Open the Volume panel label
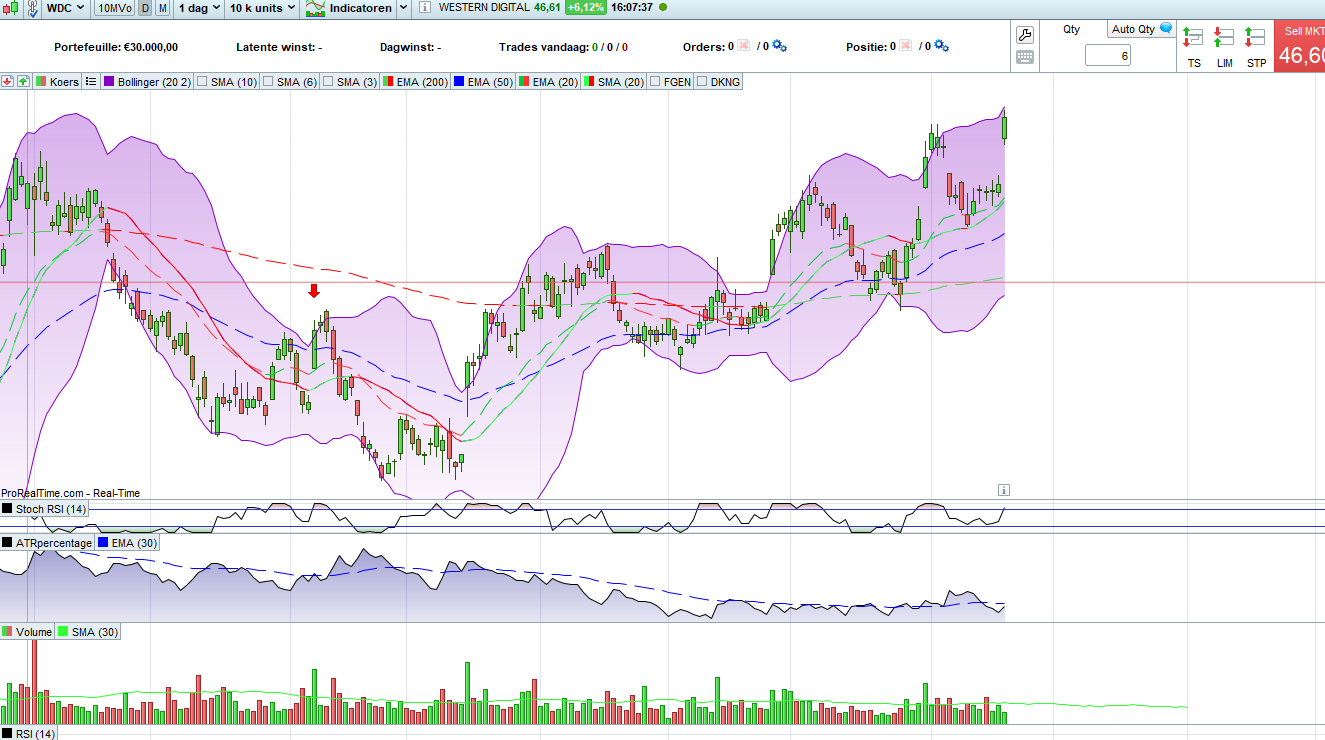1325x740 pixels. click(x=34, y=632)
